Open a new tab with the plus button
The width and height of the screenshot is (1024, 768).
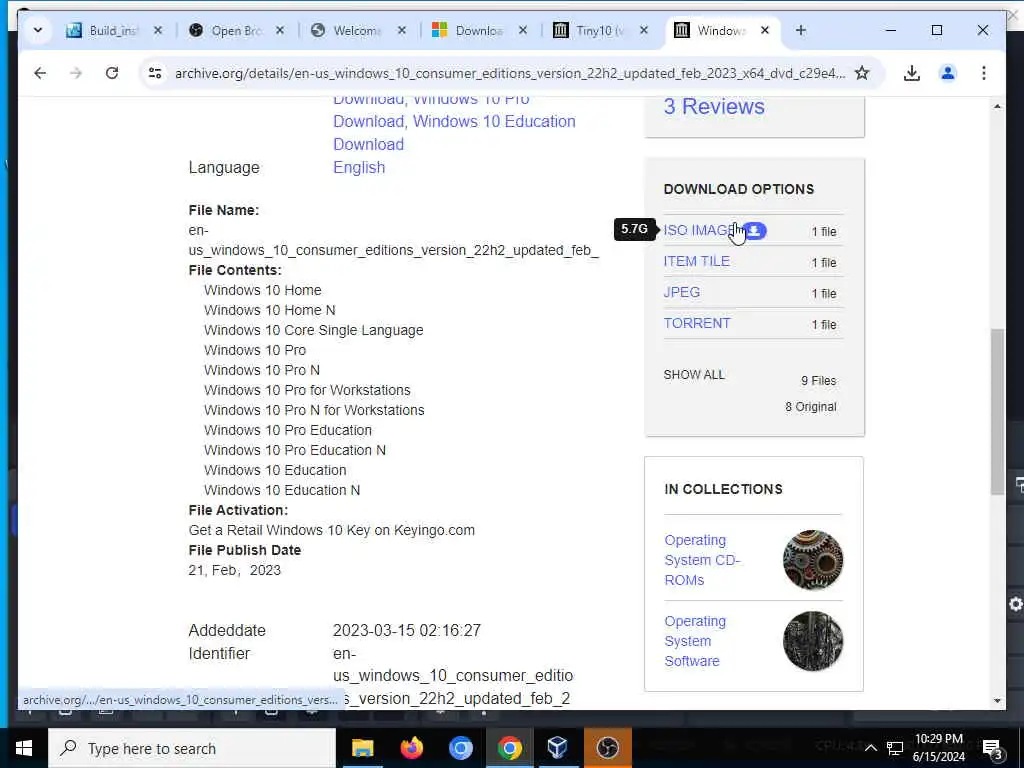pyautogui.click(x=801, y=30)
